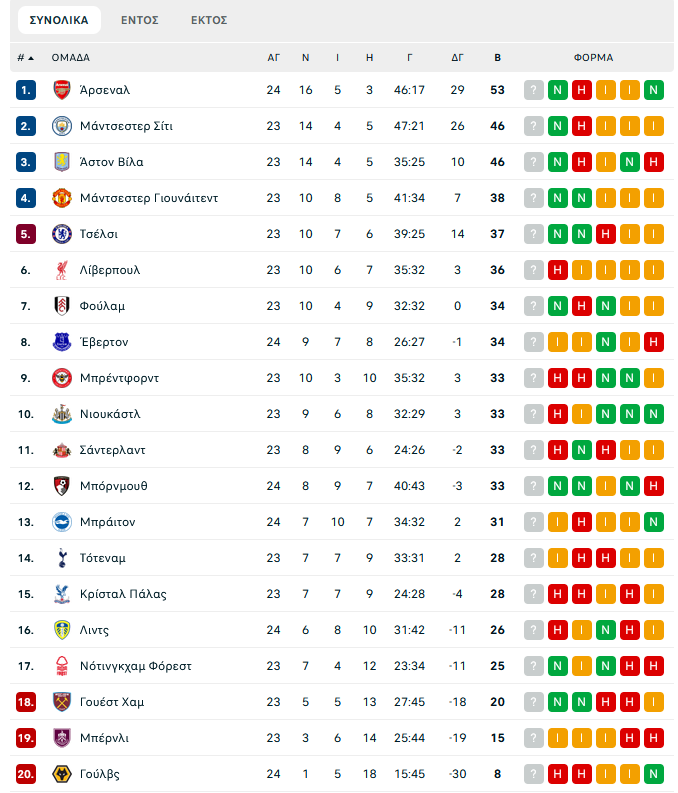This screenshot has height=793, width=678.
Task: Sort by the ΔΓ goal difference header
Action: (457, 58)
